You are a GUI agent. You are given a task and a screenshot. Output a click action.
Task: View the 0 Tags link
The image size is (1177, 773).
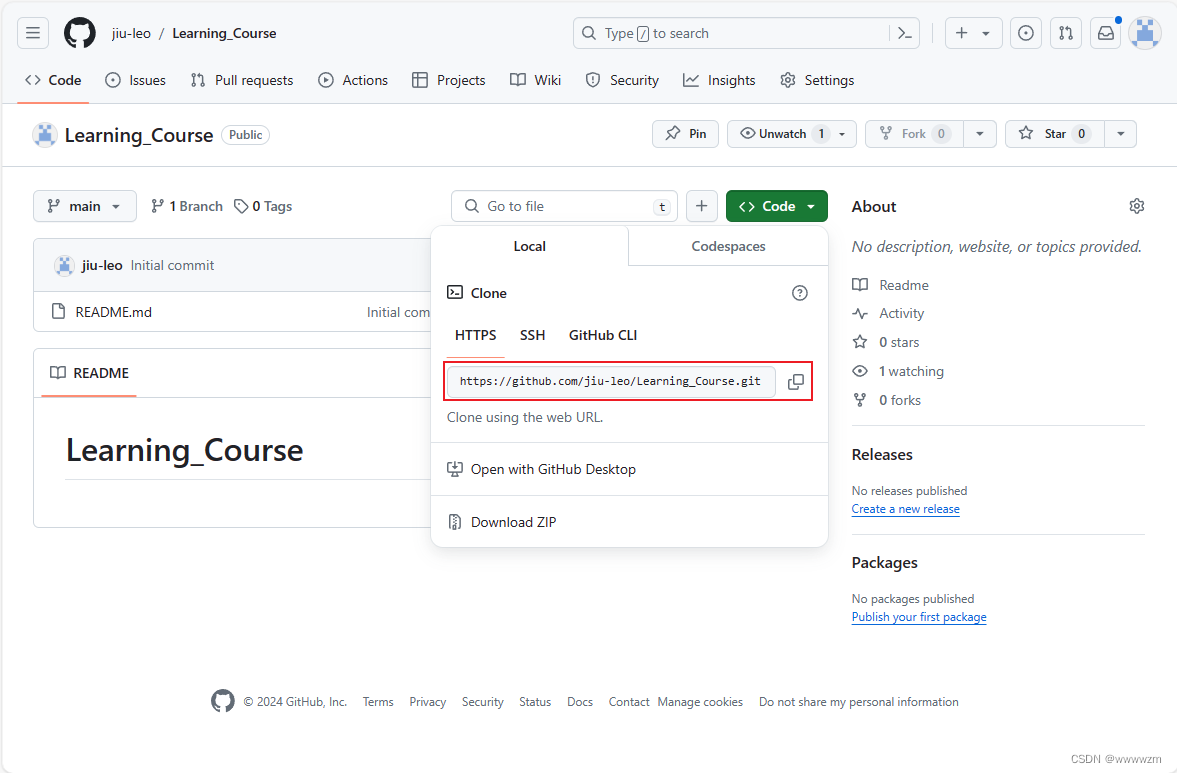tap(263, 206)
